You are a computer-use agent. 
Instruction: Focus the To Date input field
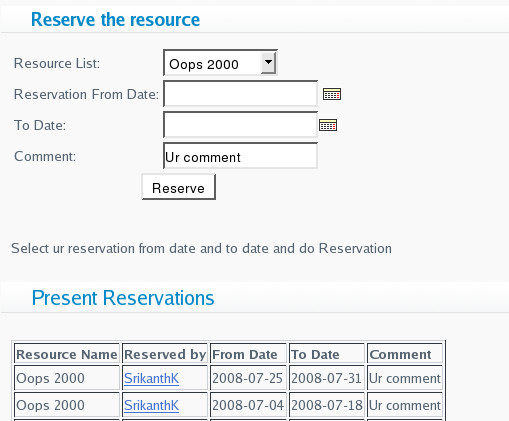point(240,125)
